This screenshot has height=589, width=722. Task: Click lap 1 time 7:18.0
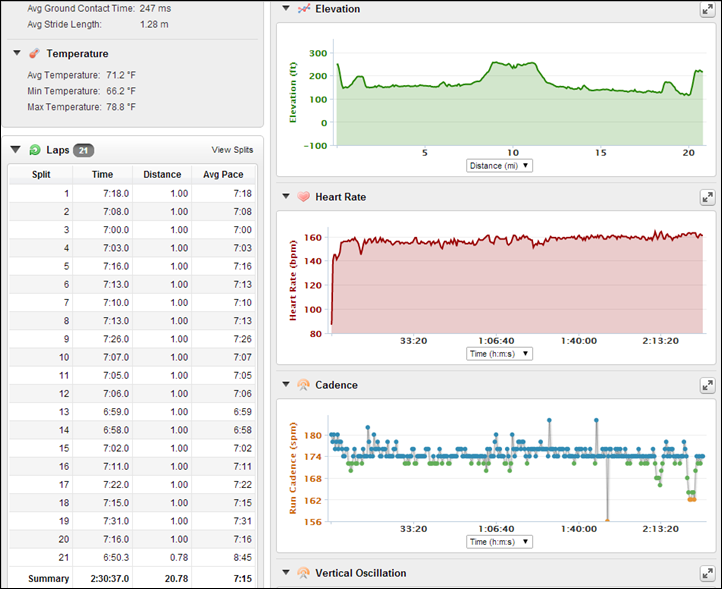(x=116, y=193)
